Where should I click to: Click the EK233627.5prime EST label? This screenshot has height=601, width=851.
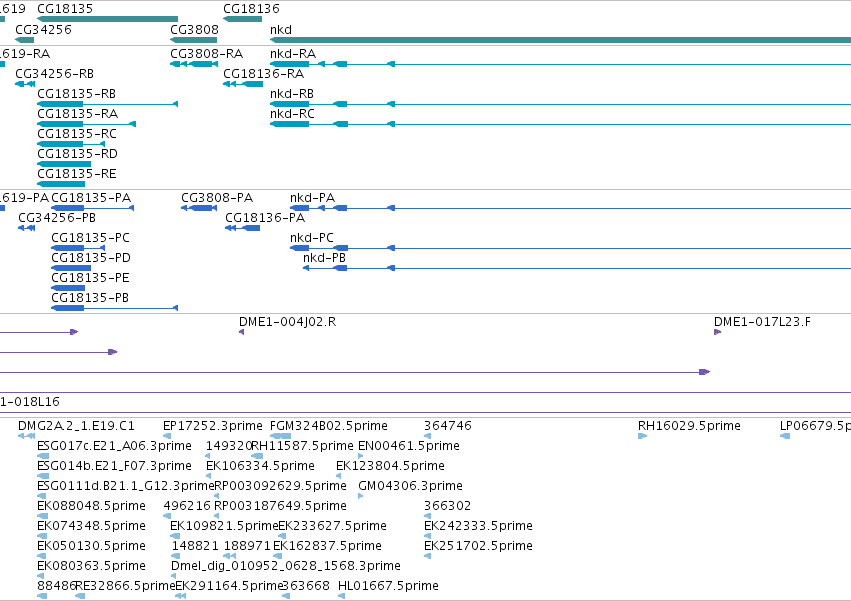tap(332, 526)
